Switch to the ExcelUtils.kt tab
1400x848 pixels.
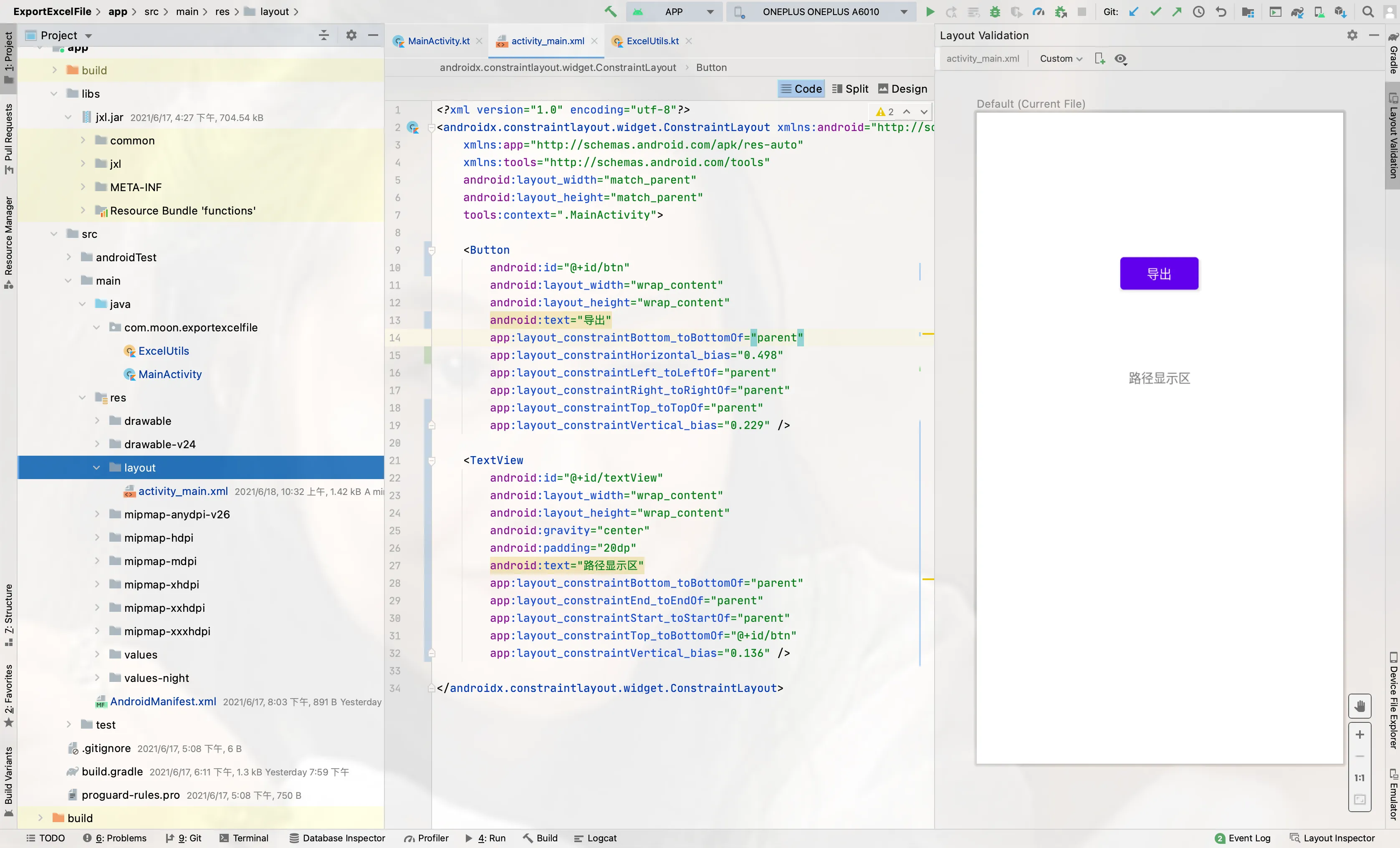pos(652,41)
